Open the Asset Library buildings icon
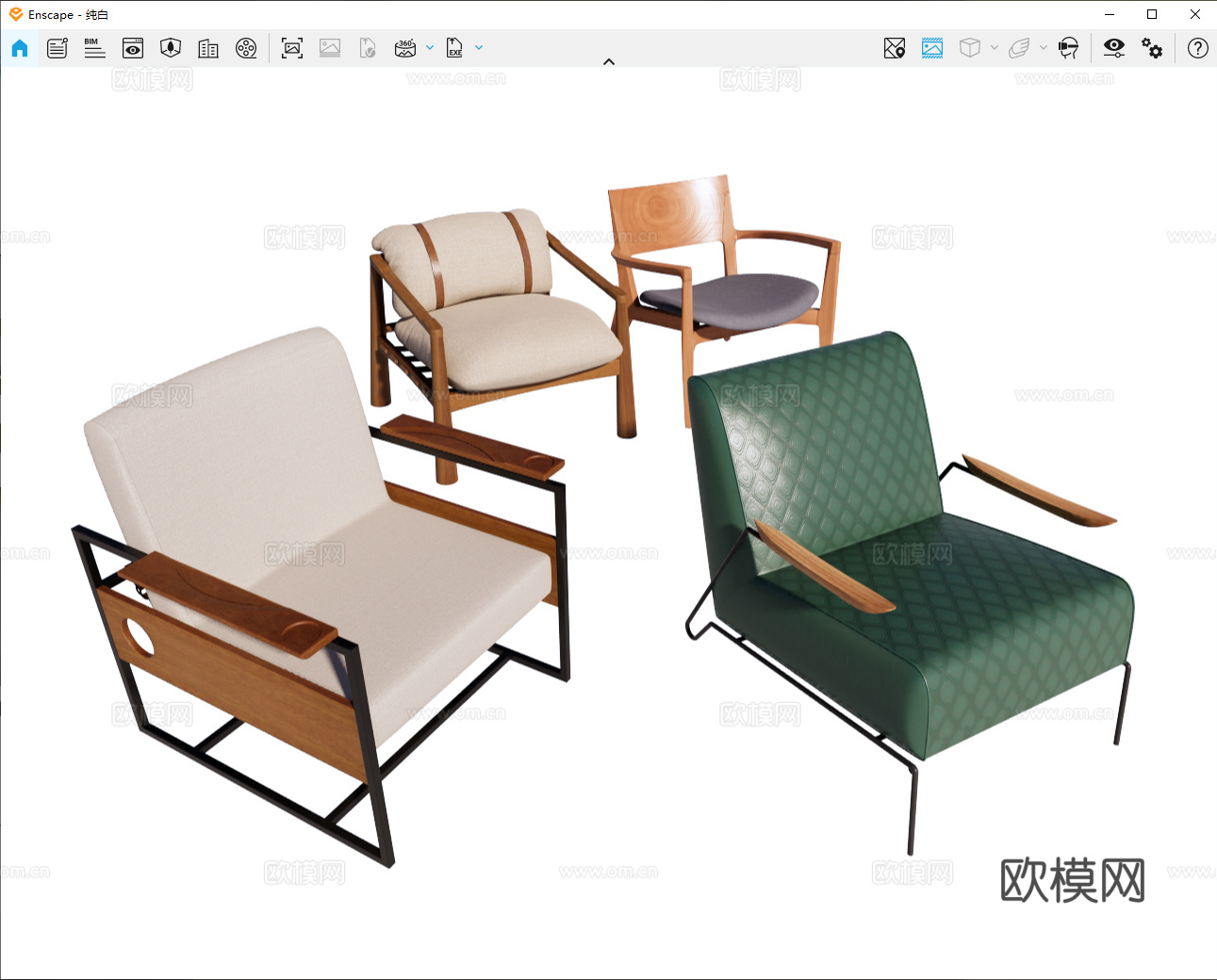 coord(208,48)
